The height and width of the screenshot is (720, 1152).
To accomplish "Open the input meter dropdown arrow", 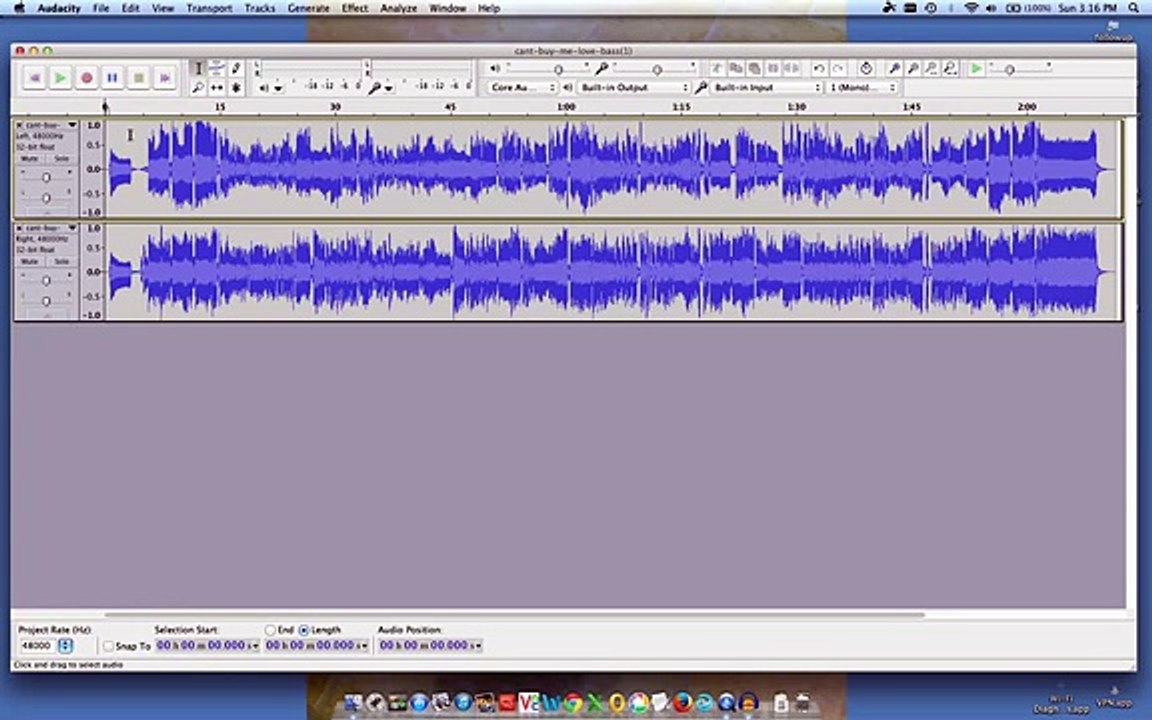I will [389, 88].
